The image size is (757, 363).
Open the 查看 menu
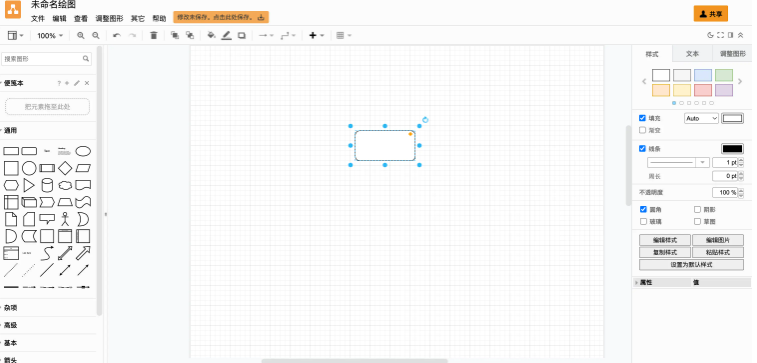point(81,19)
